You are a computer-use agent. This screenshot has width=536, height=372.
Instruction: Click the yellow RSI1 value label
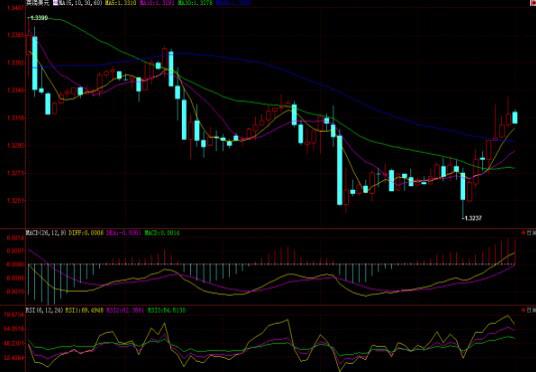[84, 310]
